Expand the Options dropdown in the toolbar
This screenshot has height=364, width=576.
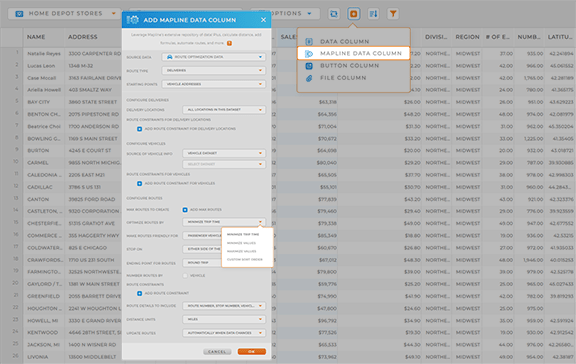(x=309, y=14)
